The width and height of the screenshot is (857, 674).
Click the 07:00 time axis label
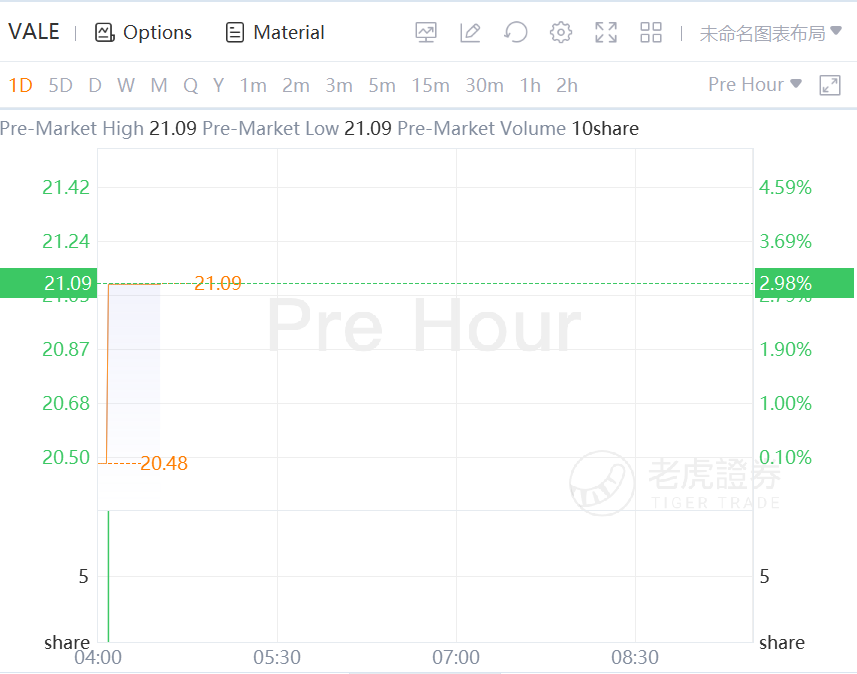pos(456,657)
